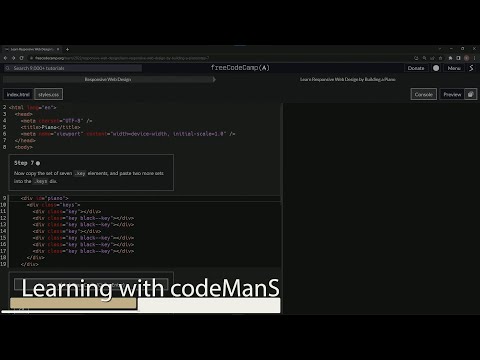This screenshot has width=480, height=360.
Task: Click the zoom magnifier icon in address bar
Action: pos(424,58)
